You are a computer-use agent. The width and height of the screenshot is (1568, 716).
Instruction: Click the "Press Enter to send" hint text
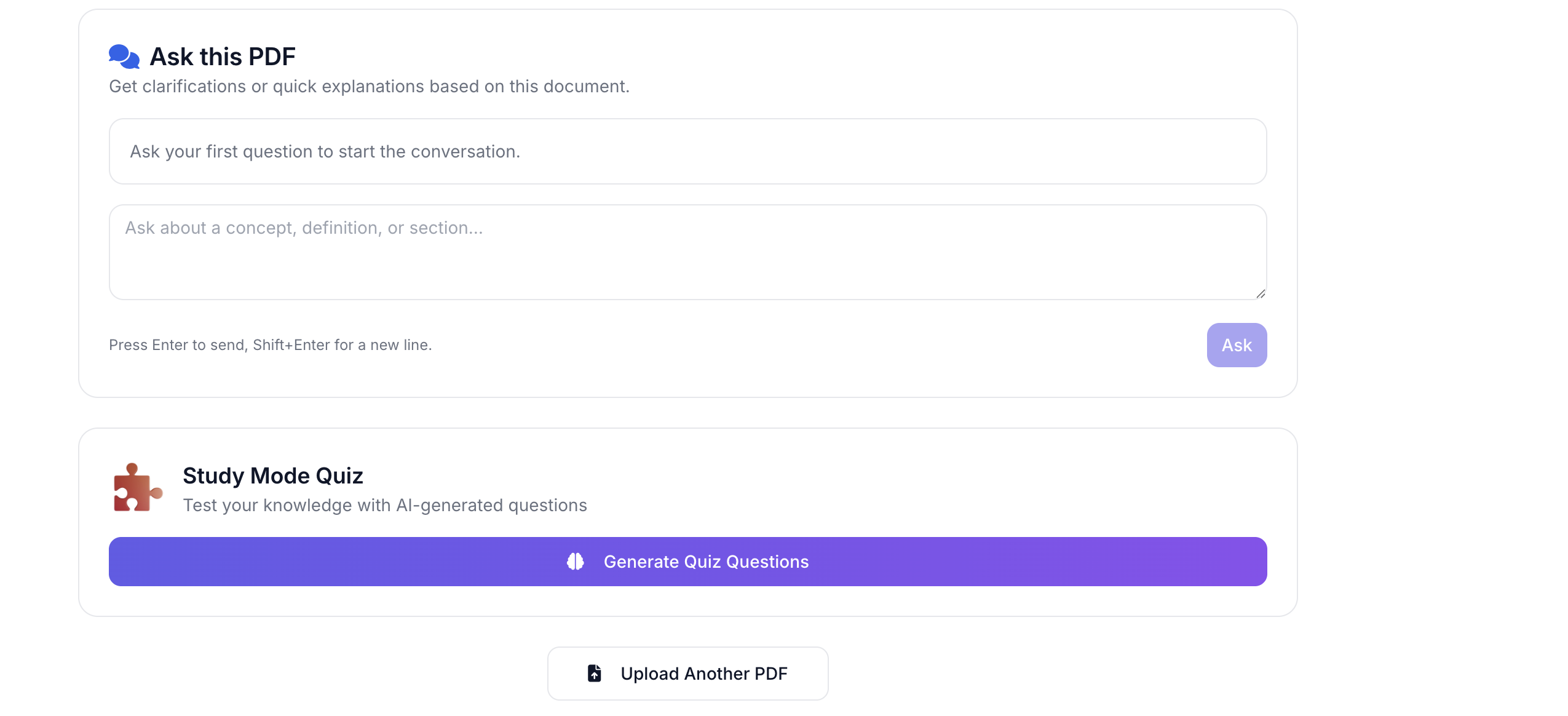[x=270, y=345]
